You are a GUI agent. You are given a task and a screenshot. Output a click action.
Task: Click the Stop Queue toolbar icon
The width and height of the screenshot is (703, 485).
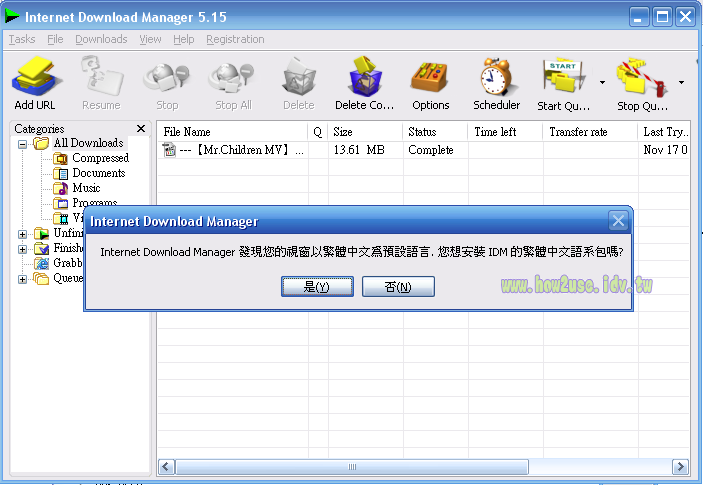(642, 77)
